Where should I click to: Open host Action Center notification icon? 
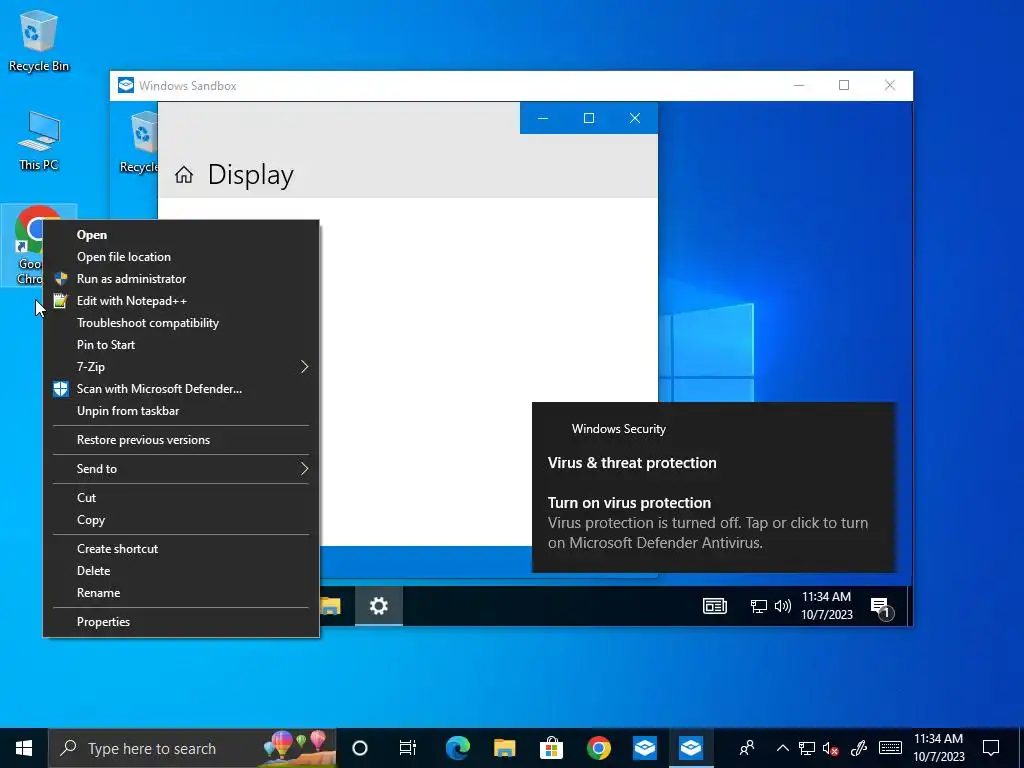[991, 748]
